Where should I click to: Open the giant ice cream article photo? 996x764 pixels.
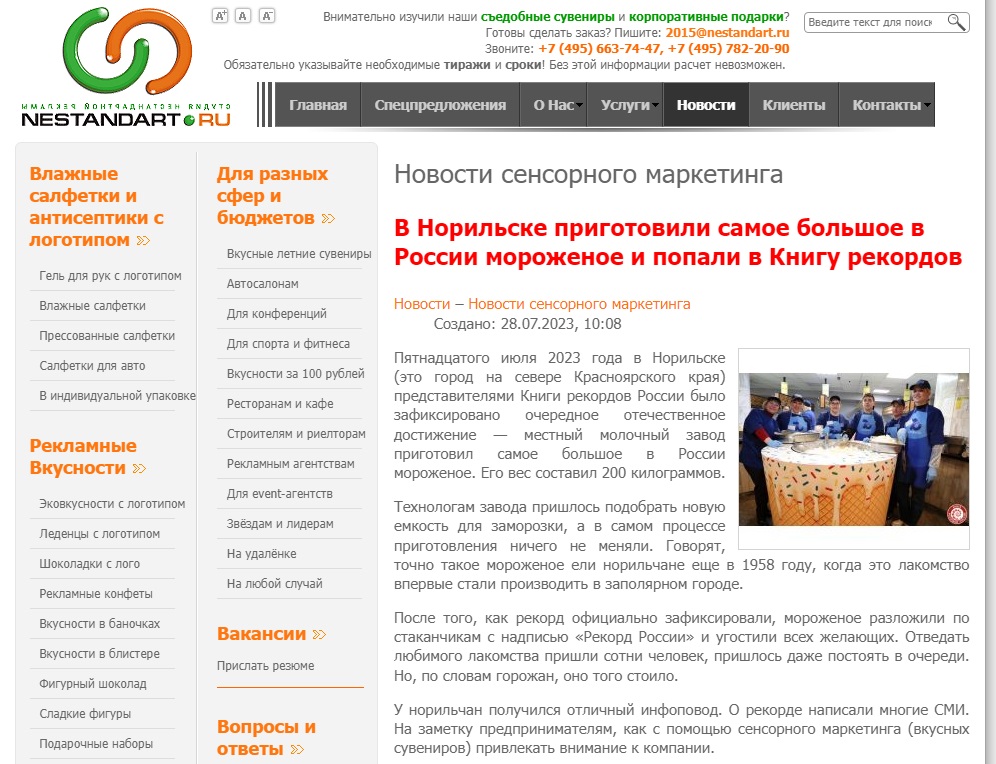pos(853,449)
